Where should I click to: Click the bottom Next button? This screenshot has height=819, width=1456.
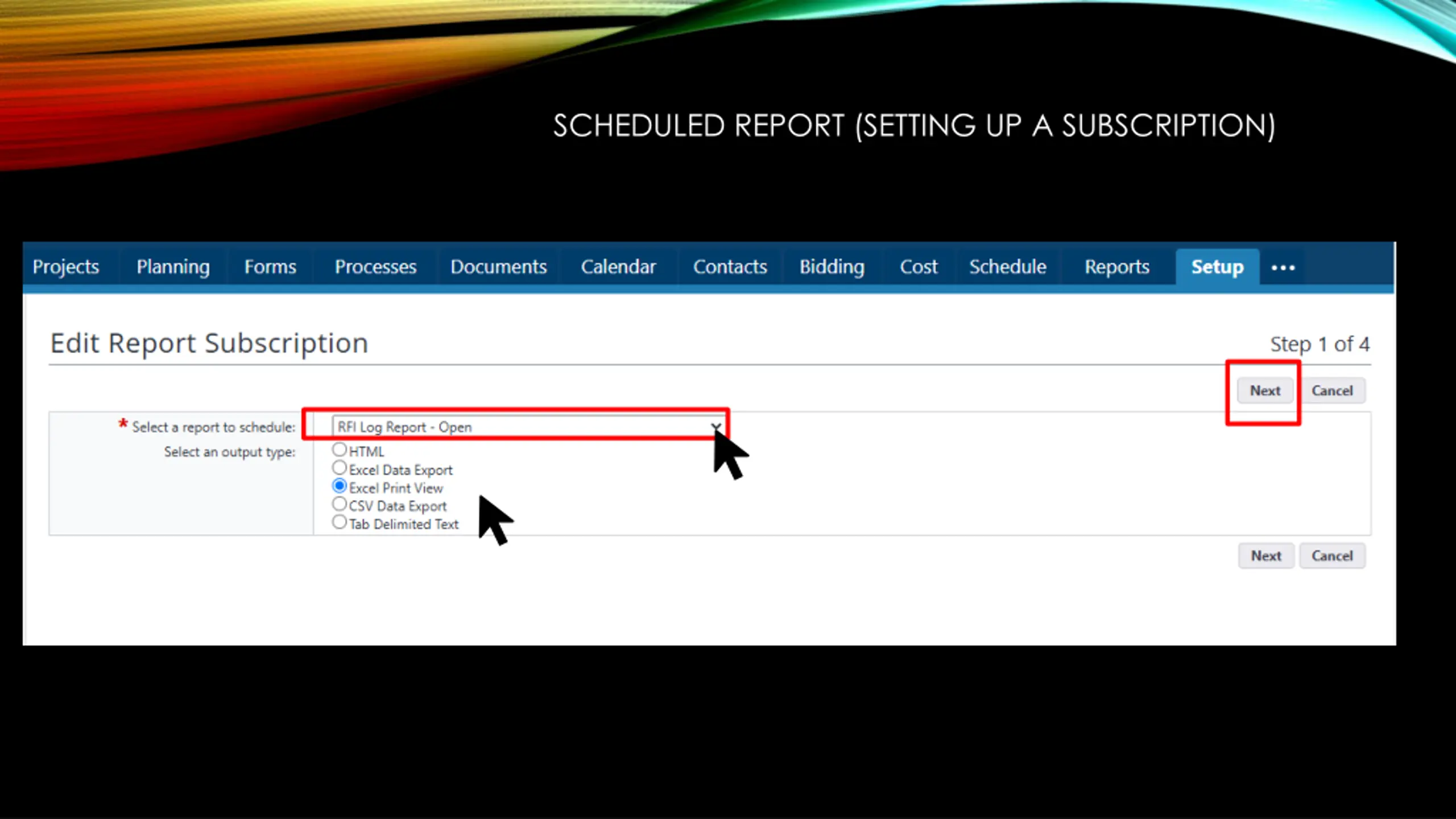1266,556
